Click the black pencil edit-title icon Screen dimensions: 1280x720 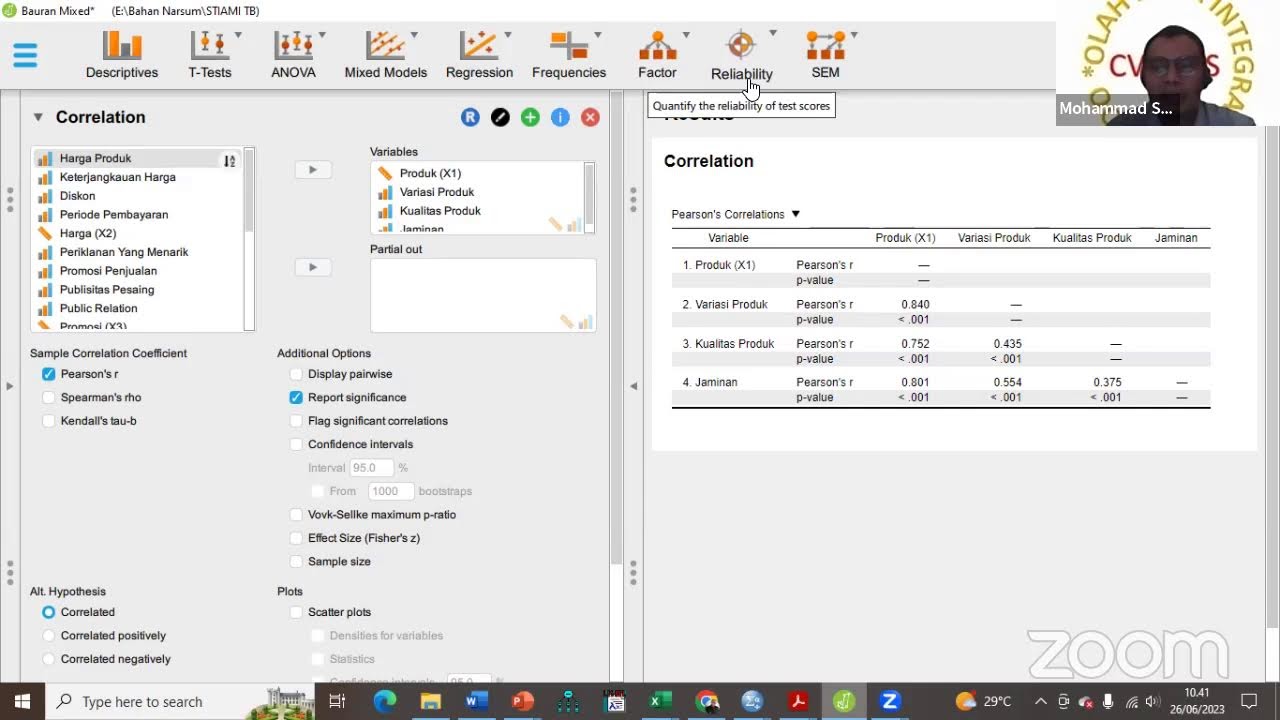click(500, 117)
